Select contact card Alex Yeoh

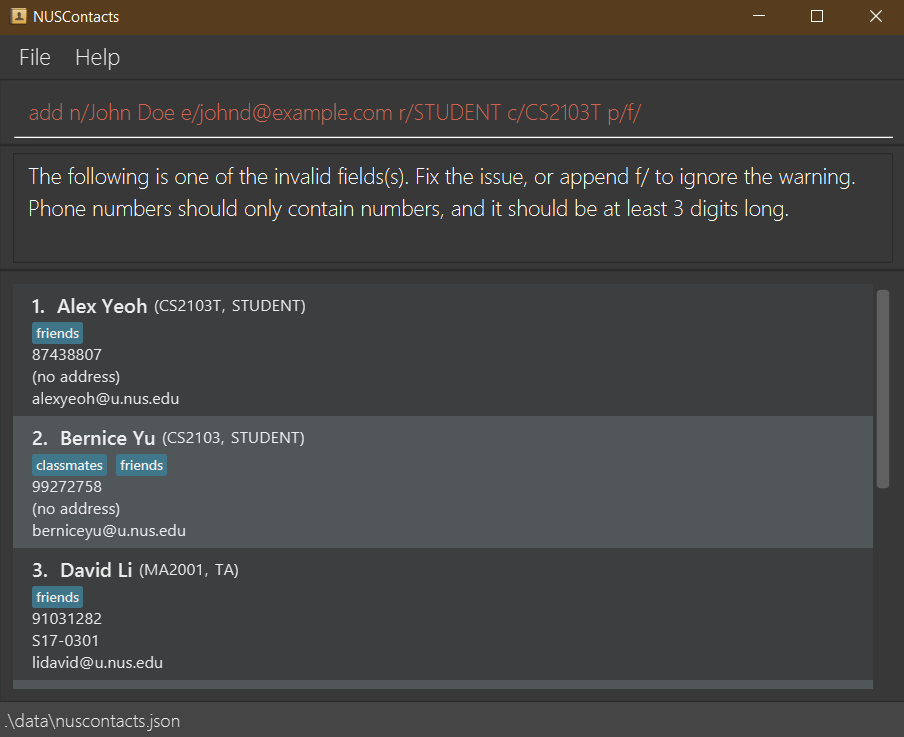pos(443,350)
